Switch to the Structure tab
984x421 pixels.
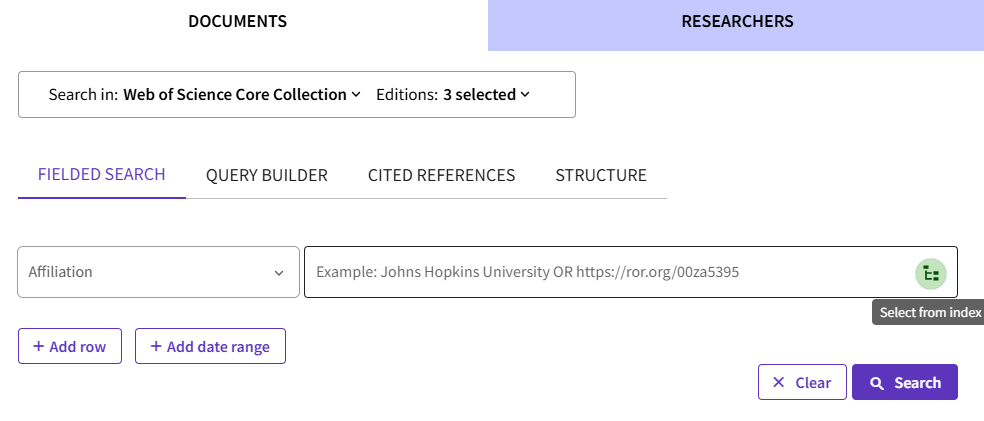(600, 175)
